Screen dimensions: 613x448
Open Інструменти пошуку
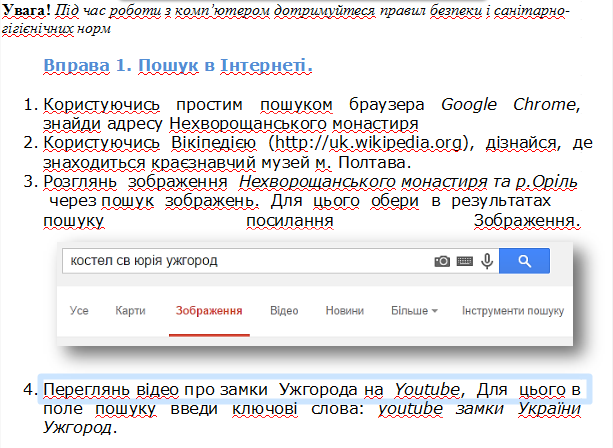pos(513,311)
